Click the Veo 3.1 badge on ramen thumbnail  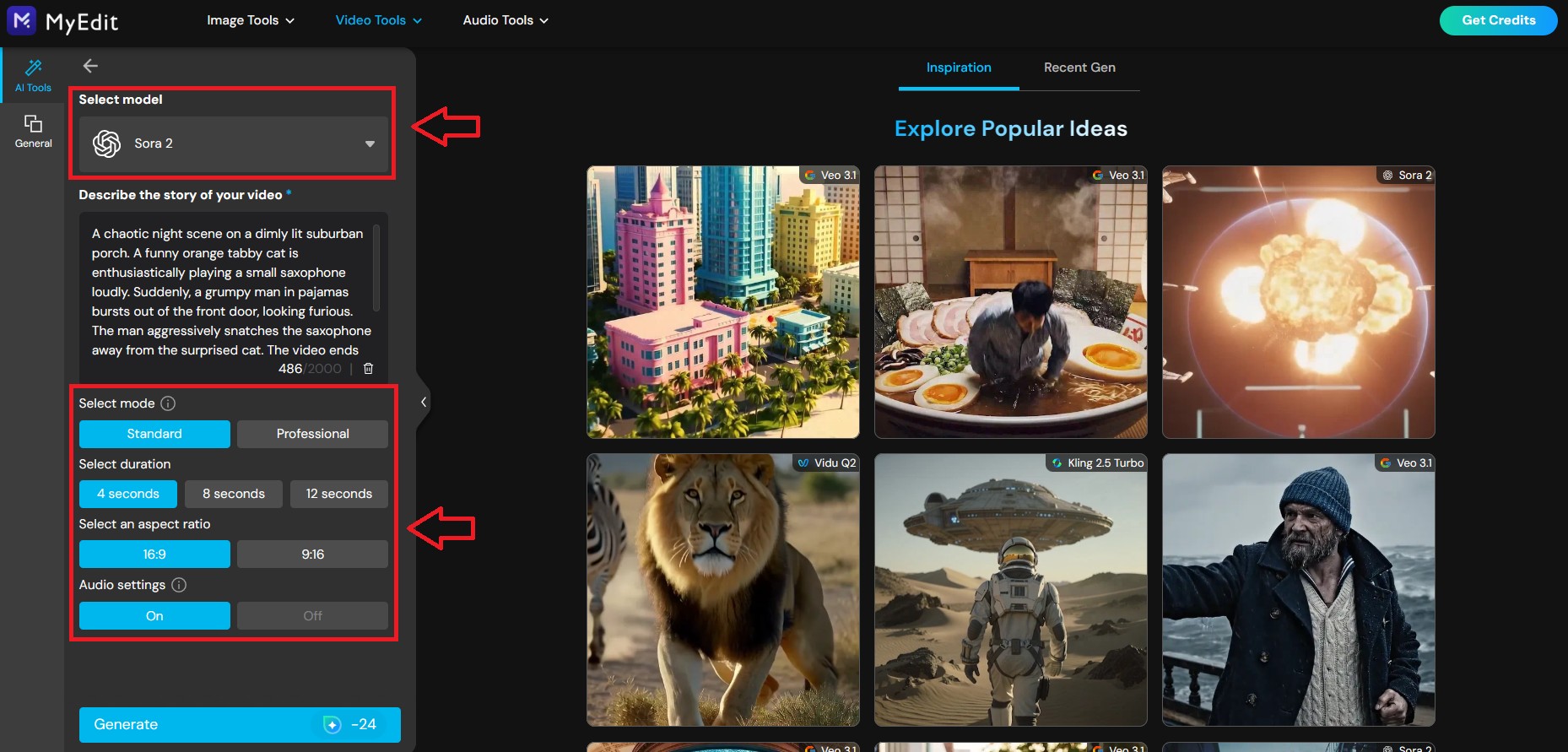1118,176
